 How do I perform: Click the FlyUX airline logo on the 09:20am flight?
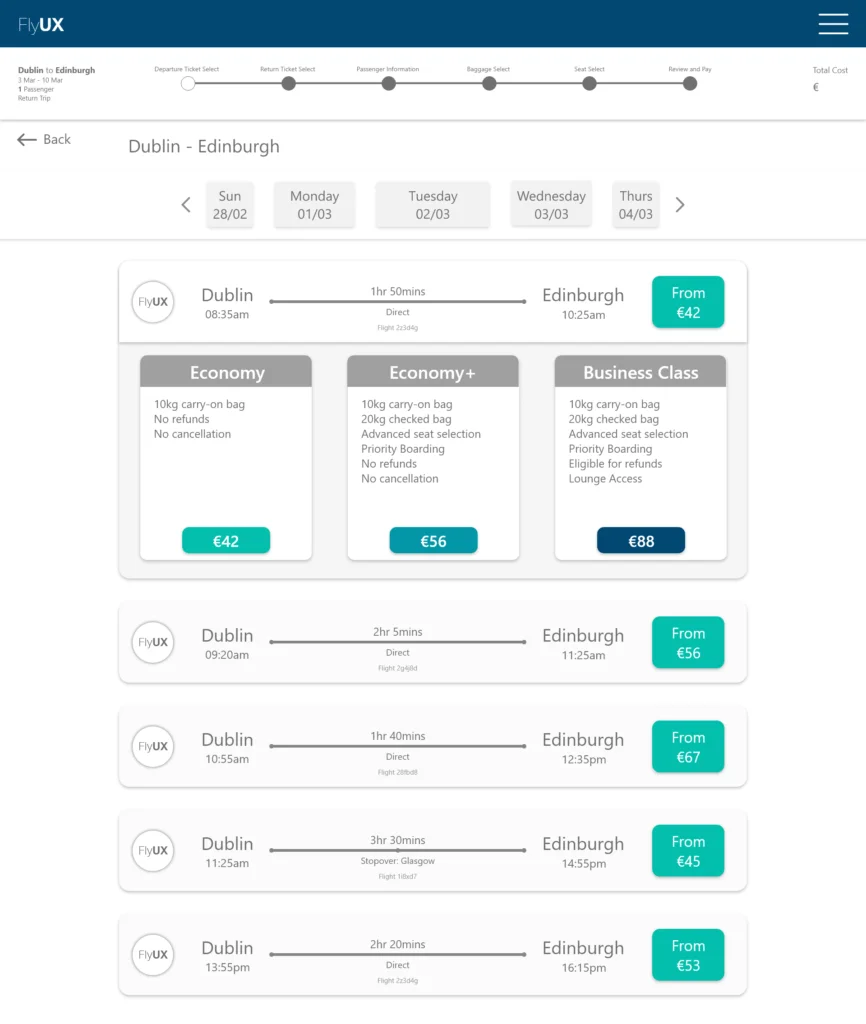153,642
